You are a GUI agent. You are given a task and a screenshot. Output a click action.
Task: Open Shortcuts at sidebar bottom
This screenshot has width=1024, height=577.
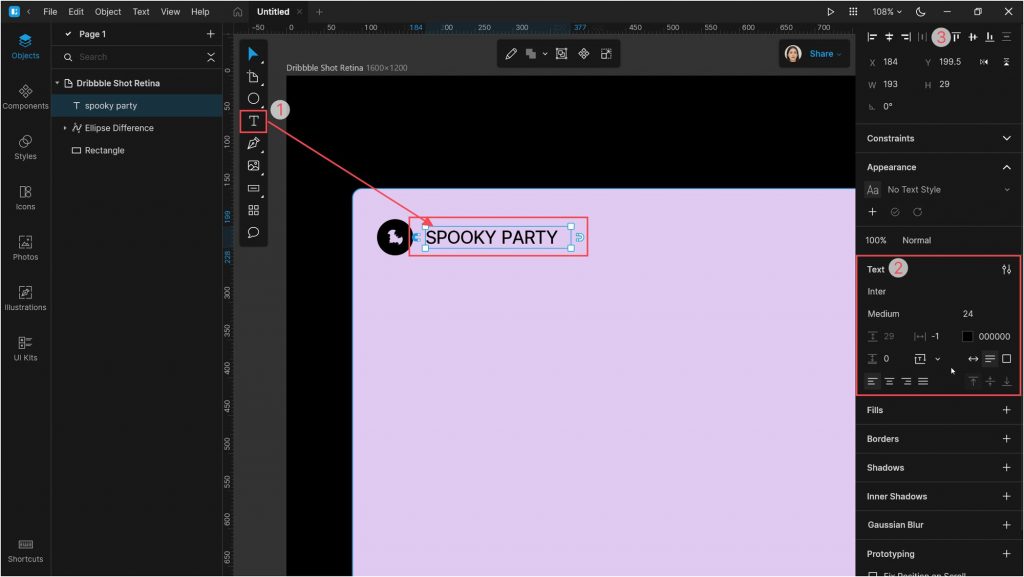coord(25,551)
